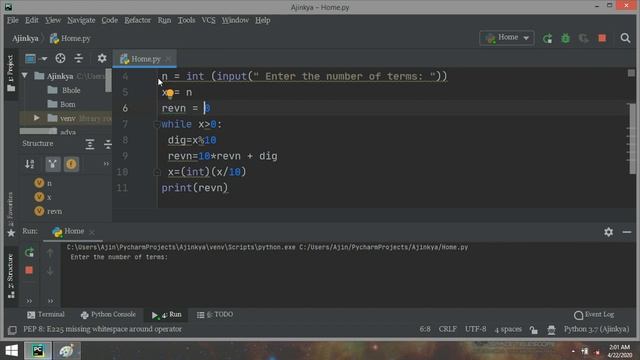Image resolution: width=640 pixels, height=360 pixels.
Task: Open the Project view dropdown
Action: pyautogui.click(x=36, y=59)
